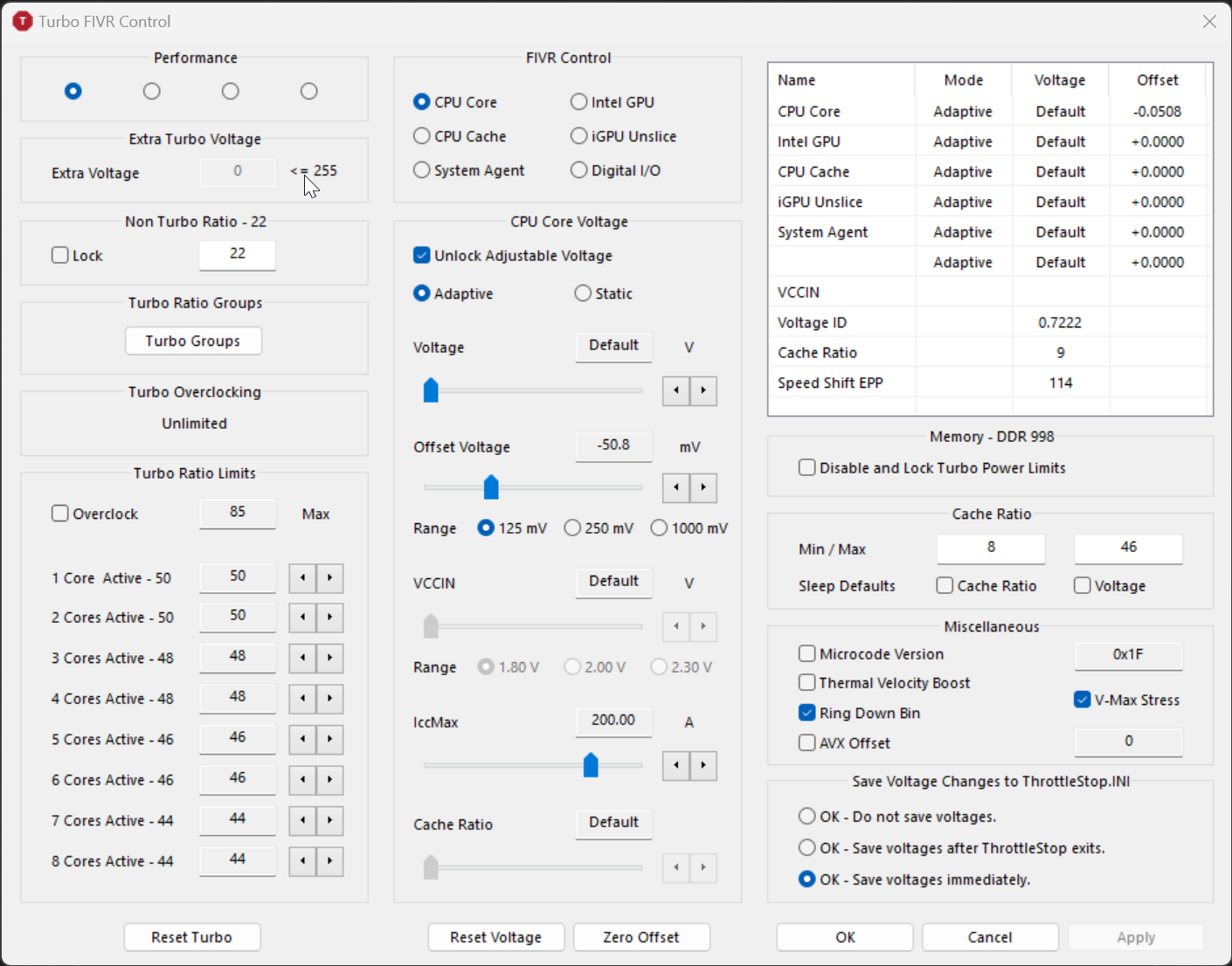Check the Microcode Version box

807,653
